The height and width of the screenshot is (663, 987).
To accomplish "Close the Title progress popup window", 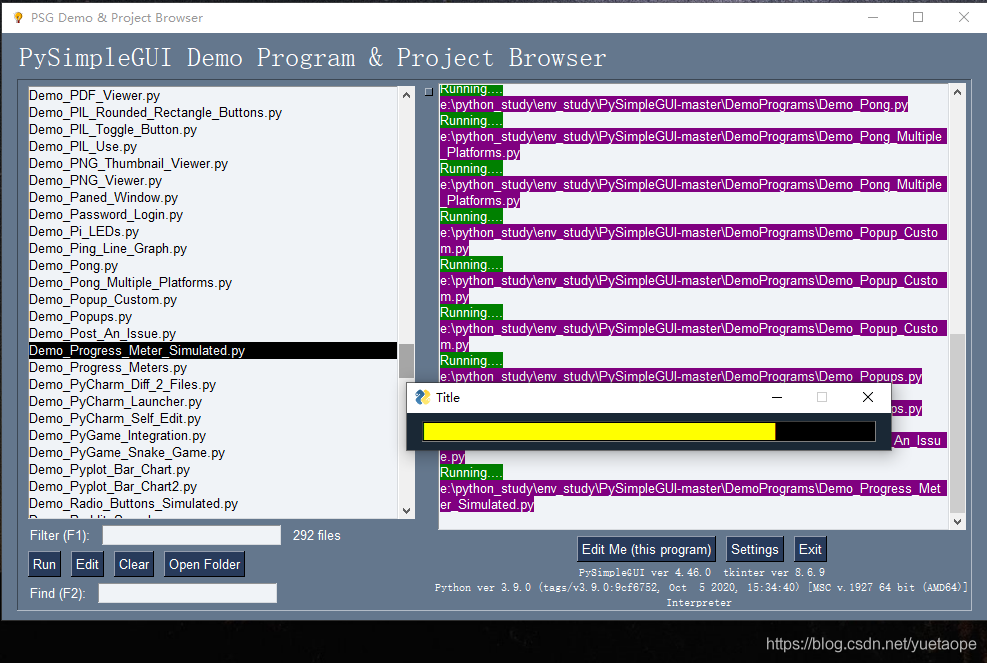I will 867,397.
